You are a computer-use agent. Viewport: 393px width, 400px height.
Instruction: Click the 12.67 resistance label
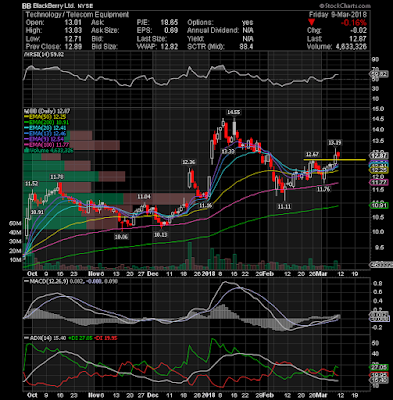click(x=312, y=154)
